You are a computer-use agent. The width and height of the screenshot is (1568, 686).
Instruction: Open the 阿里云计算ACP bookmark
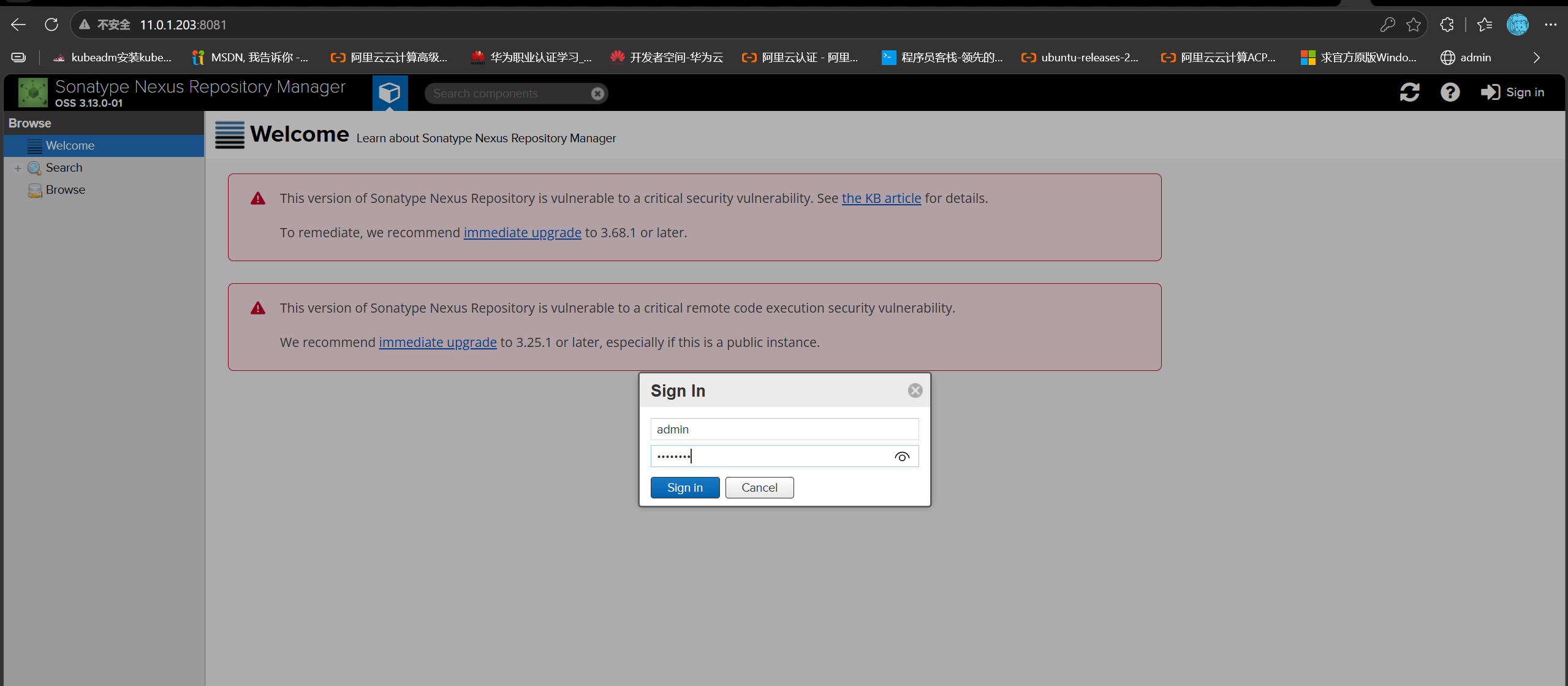click(x=1219, y=58)
